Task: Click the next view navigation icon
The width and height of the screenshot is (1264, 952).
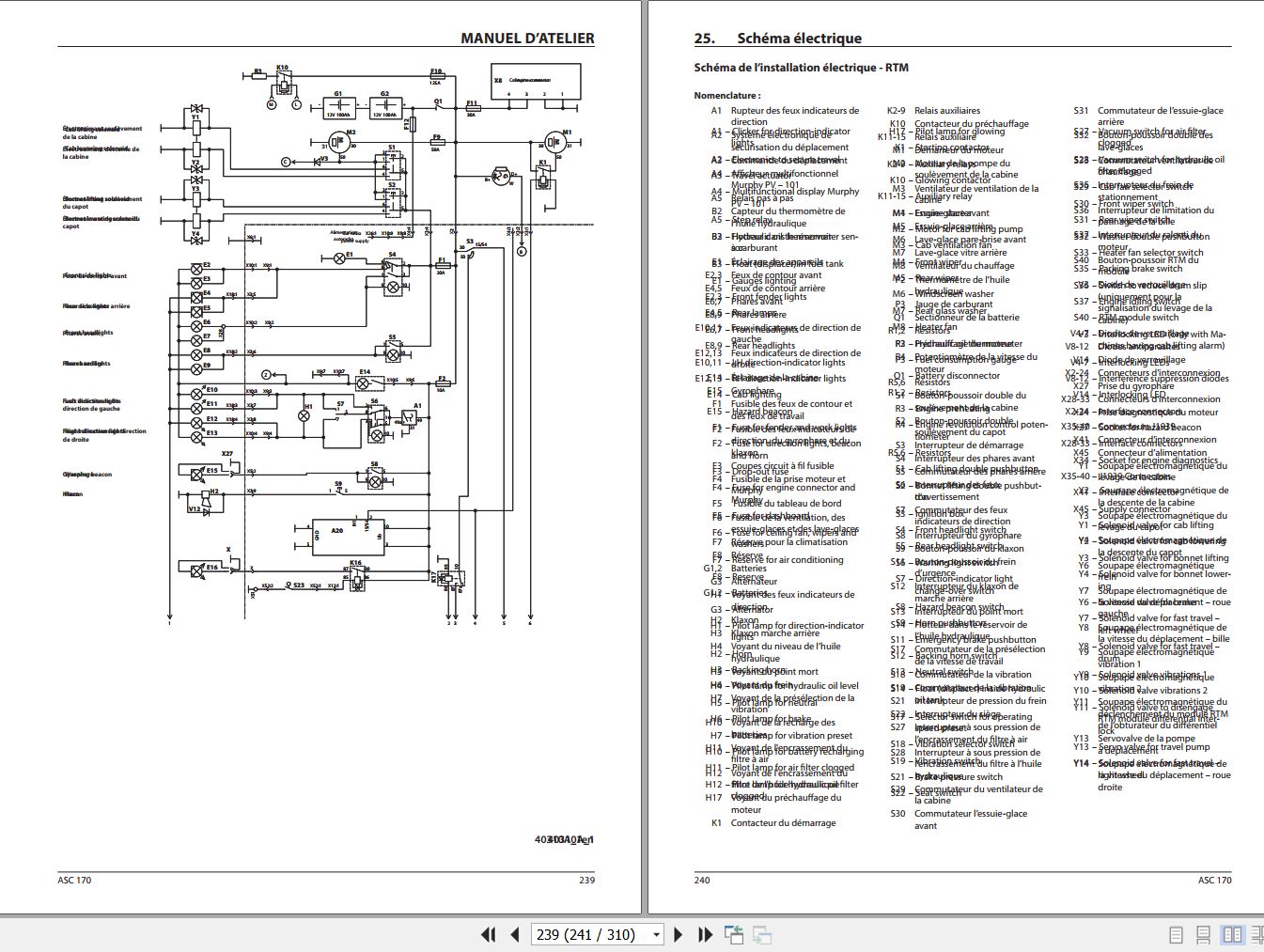Action: click(x=761, y=934)
